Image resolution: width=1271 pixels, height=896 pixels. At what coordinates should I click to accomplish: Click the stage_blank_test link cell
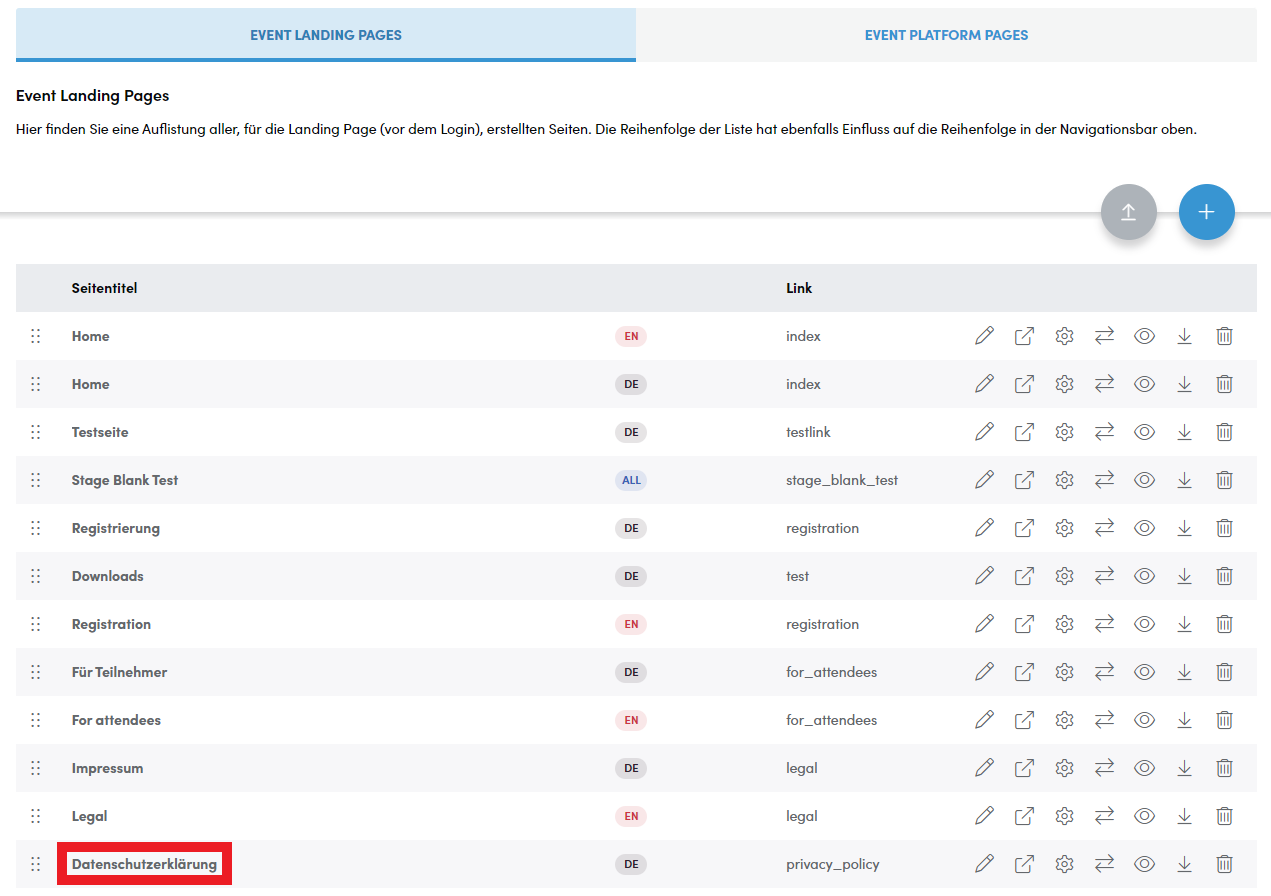click(842, 480)
